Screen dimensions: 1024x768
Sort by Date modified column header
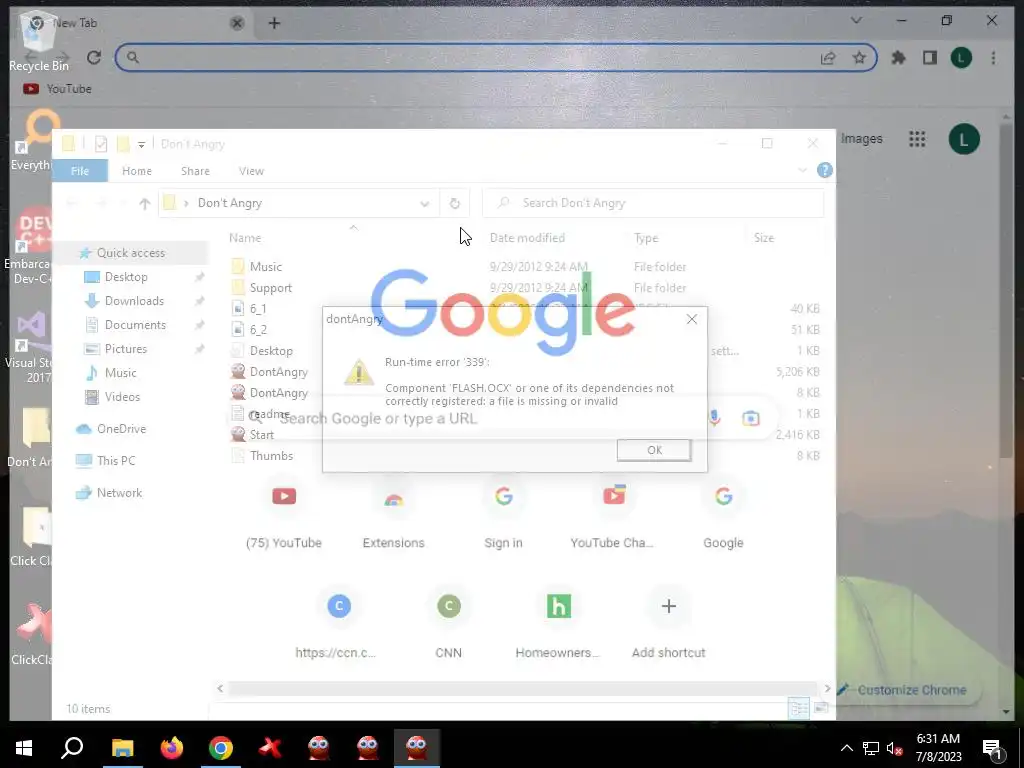527,238
